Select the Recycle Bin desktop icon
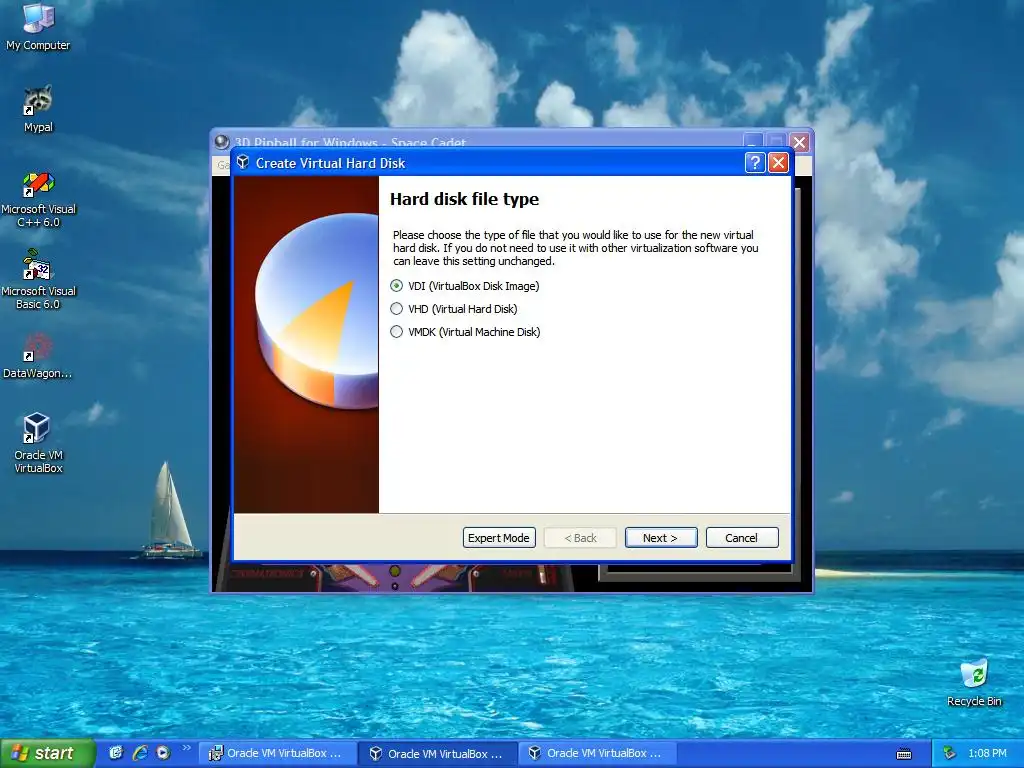This screenshot has width=1024, height=768. coord(974,682)
